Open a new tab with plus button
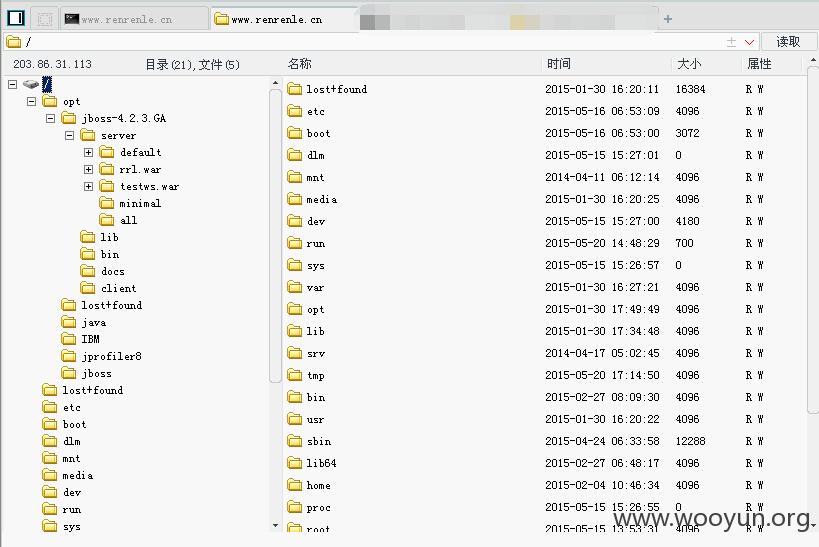 [x=668, y=19]
